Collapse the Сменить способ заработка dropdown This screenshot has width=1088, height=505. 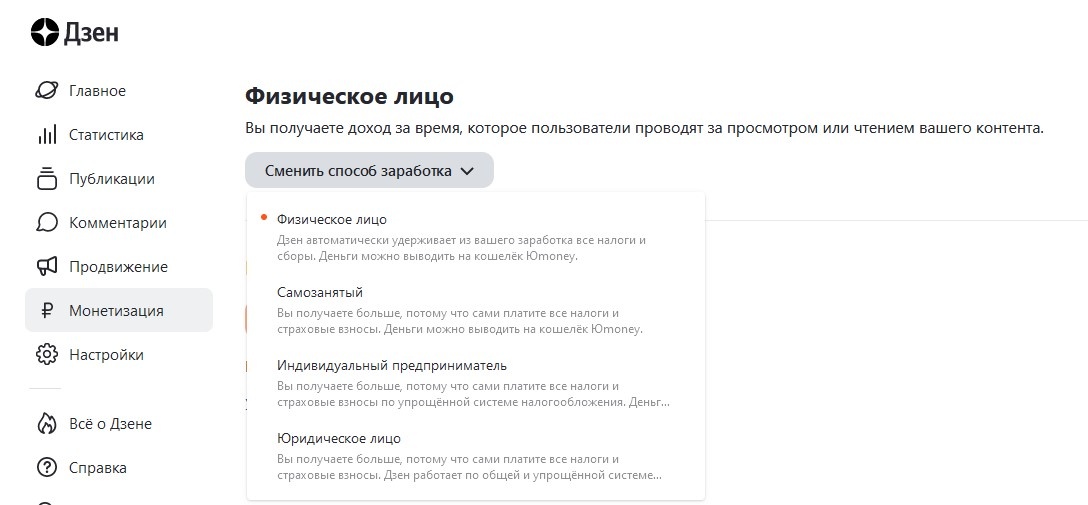coord(369,171)
